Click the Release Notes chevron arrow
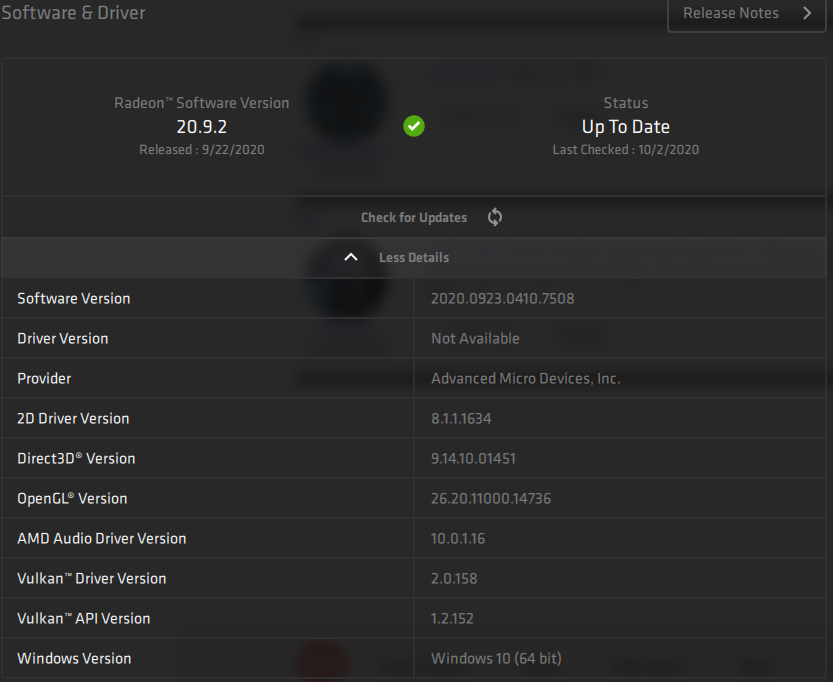 pyautogui.click(x=808, y=13)
